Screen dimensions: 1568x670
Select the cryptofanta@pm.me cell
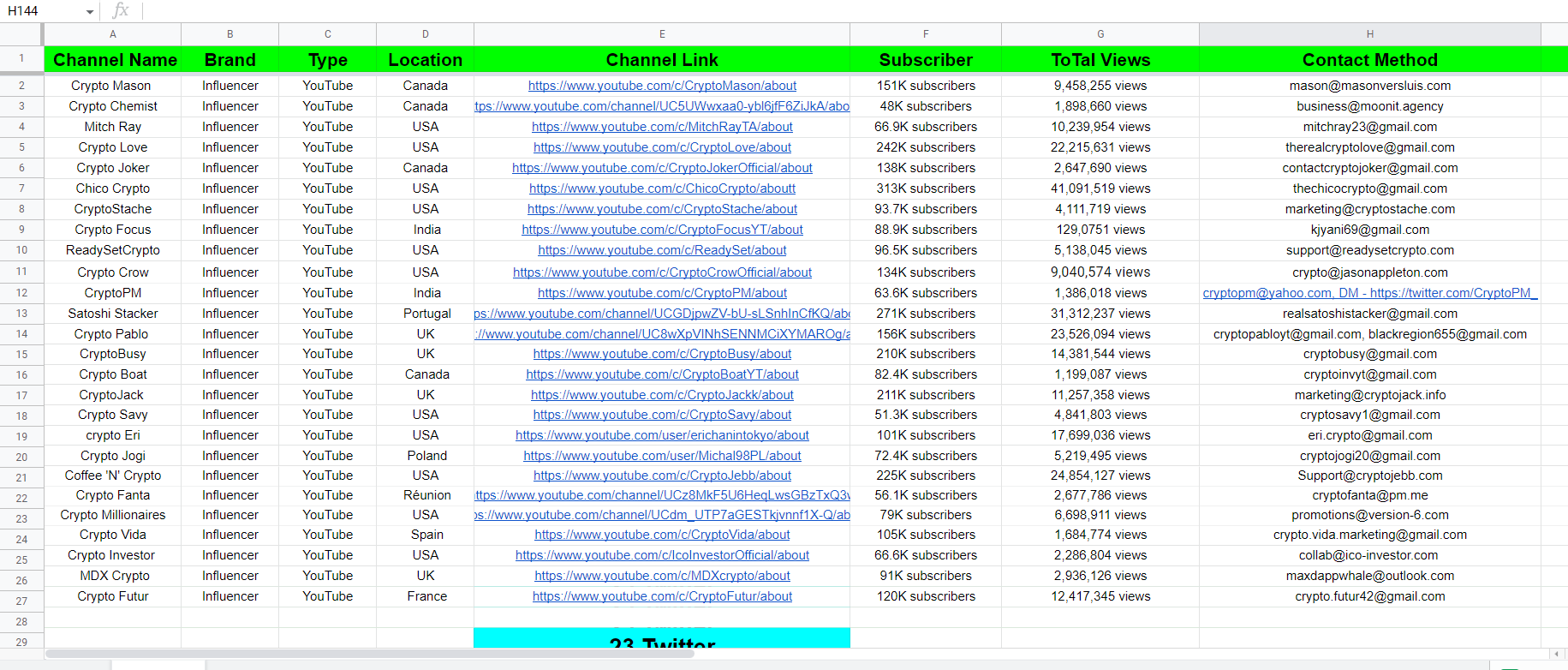tap(1370, 495)
